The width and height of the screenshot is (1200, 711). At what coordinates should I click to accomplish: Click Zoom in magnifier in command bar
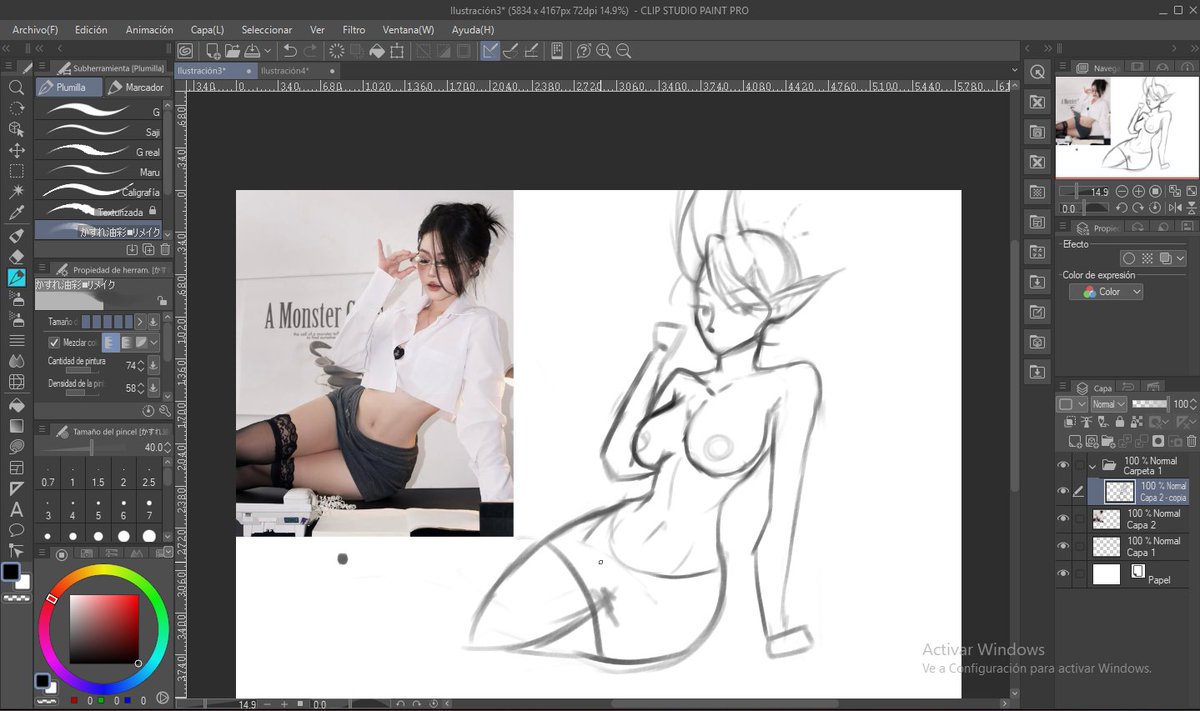pos(603,51)
